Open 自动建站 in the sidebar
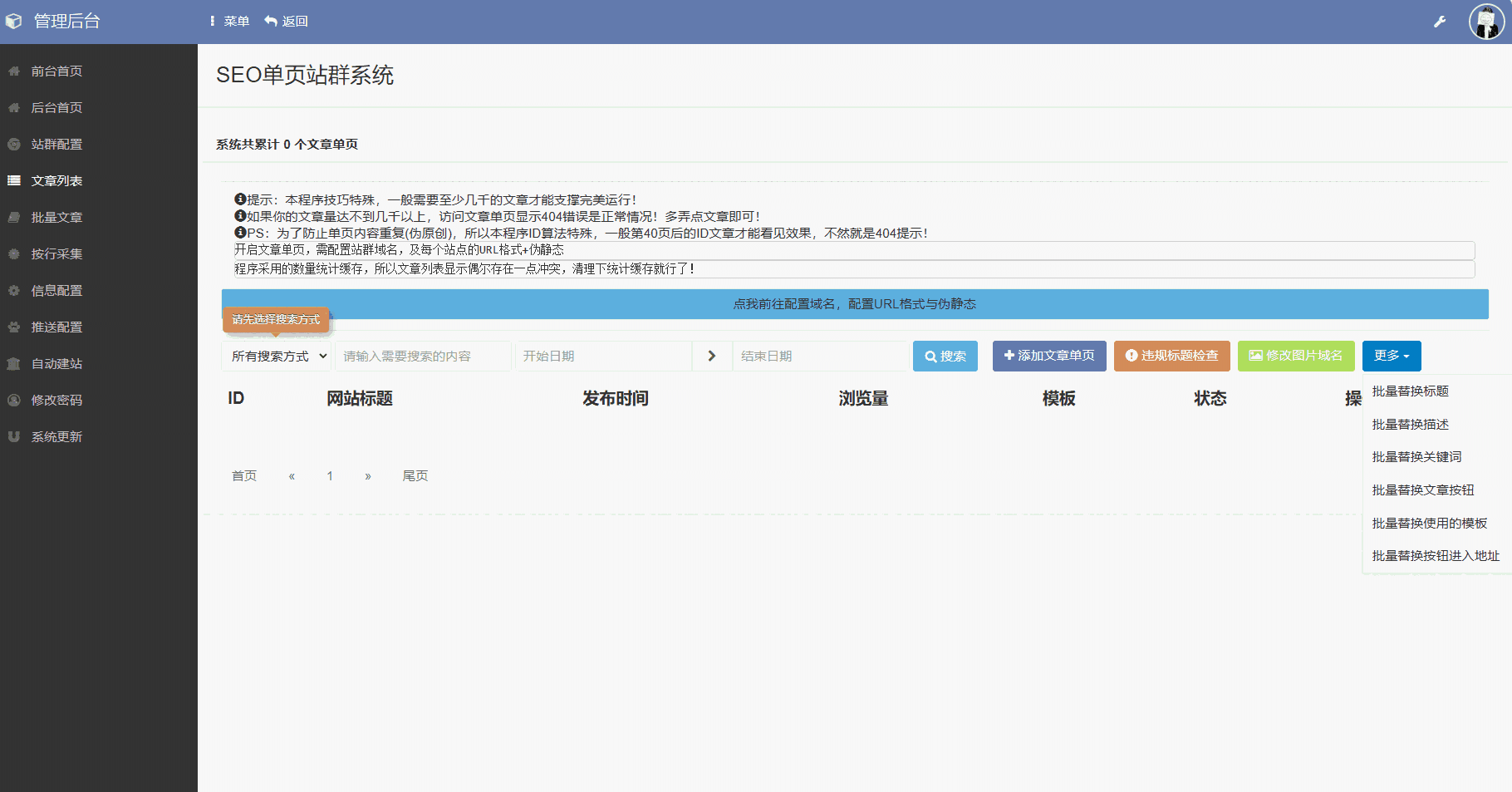 56,363
